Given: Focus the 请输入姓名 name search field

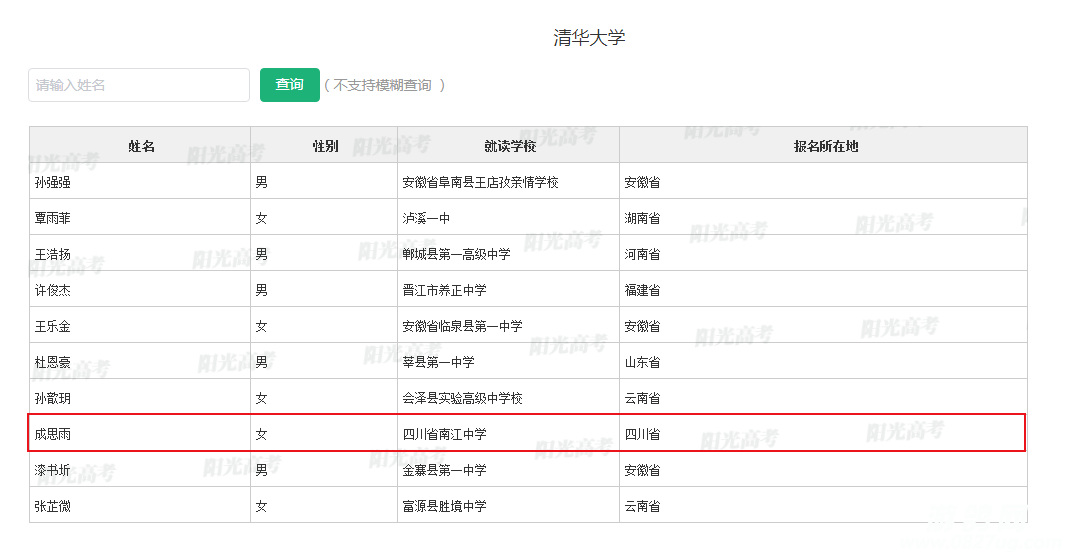Looking at the screenshot, I should [139, 85].
